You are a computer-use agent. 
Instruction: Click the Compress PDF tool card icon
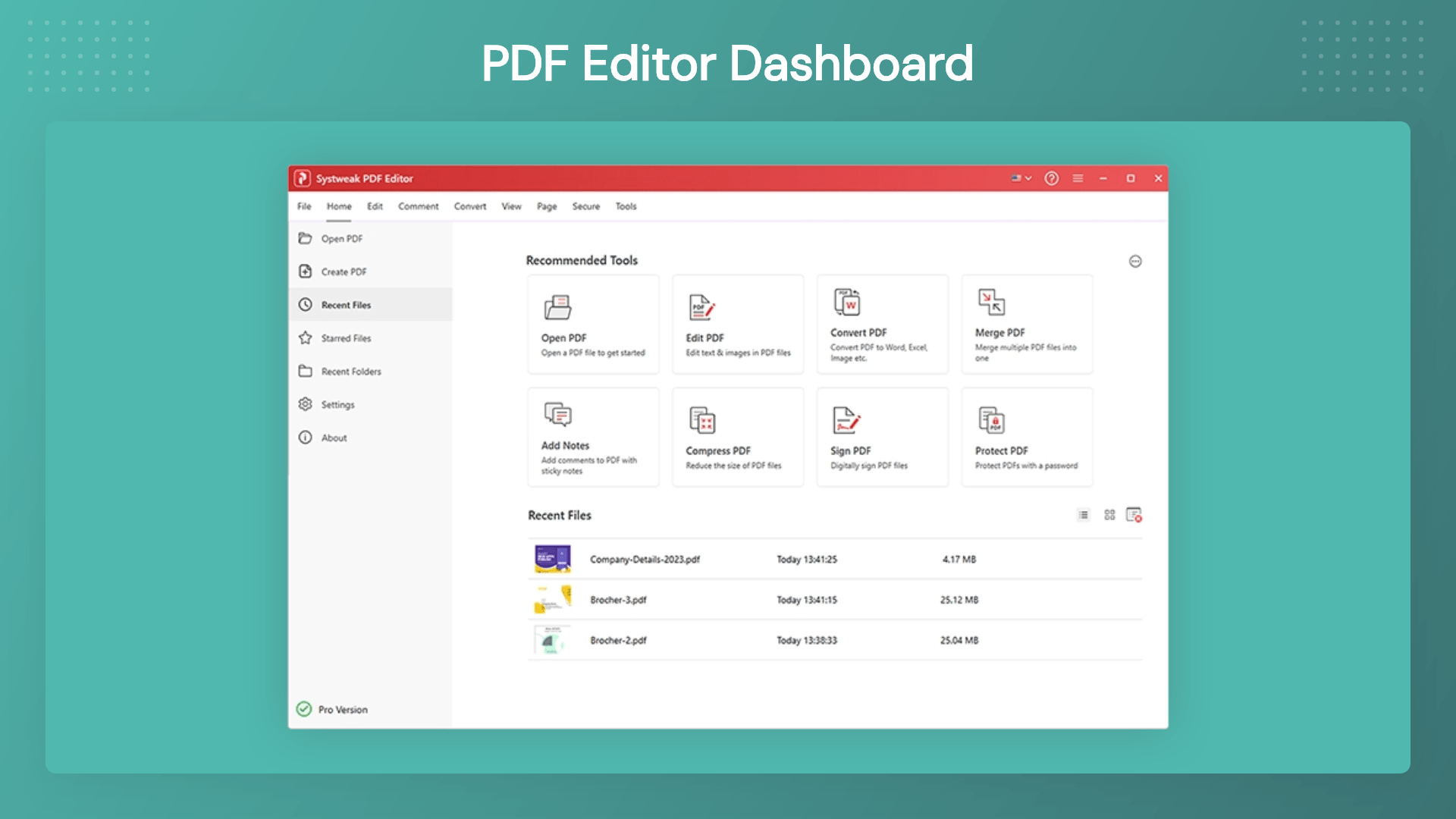702,420
